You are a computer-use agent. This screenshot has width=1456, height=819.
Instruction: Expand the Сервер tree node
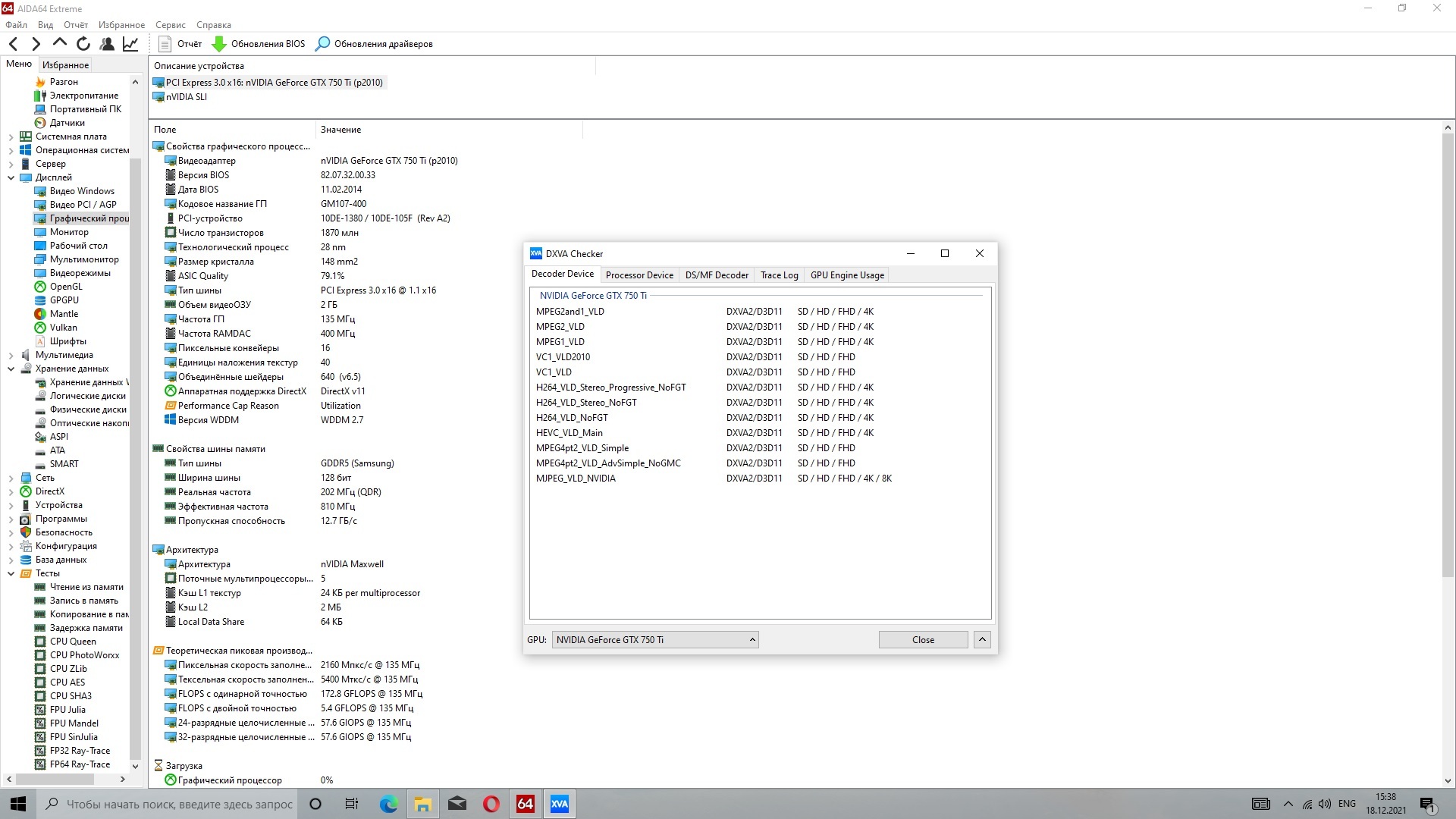click(x=11, y=164)
